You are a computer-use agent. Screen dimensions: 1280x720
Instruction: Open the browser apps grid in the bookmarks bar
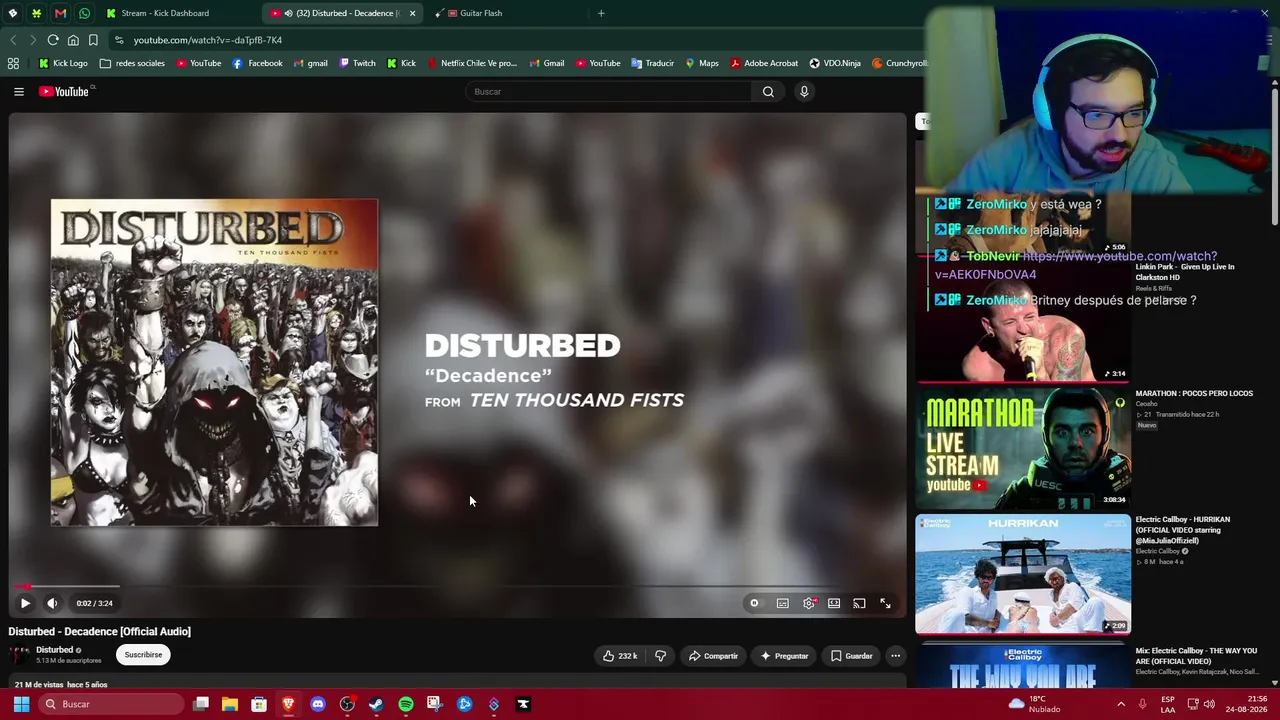tap(13, 63)
